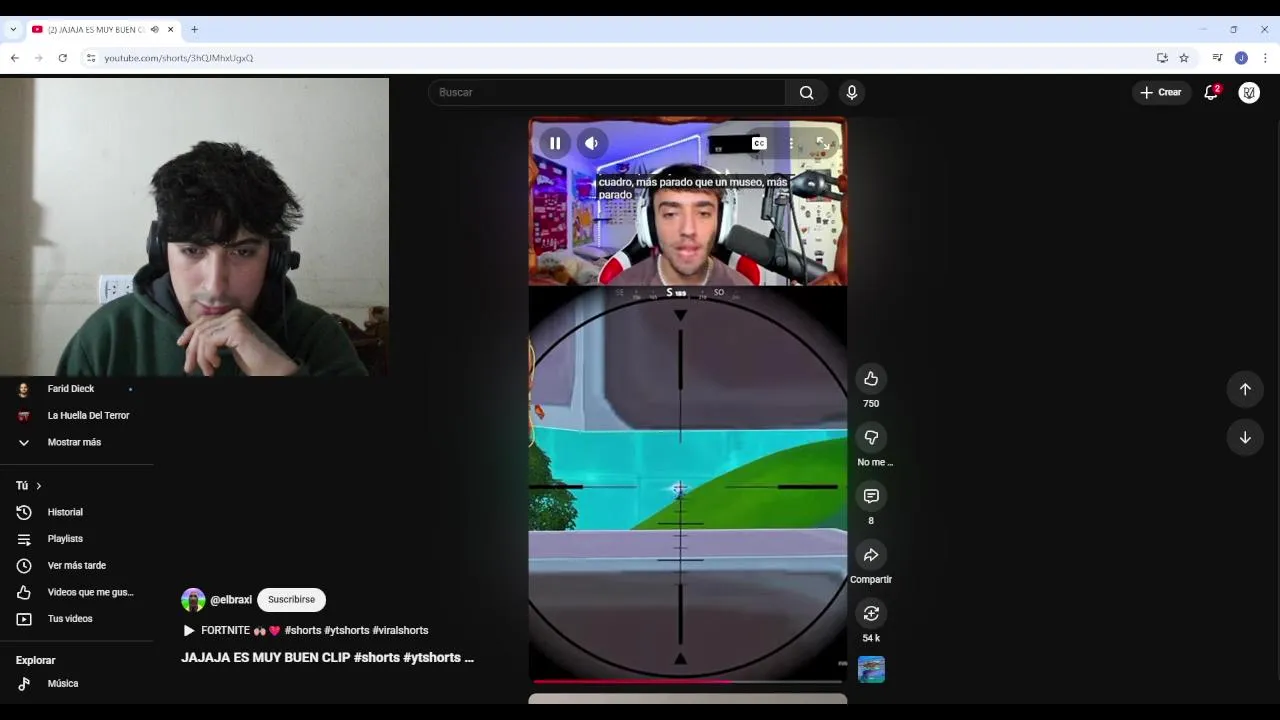Screen dimensions: 1280x720
Task: Reload the page with refresh icon
Action: [x=62, y=58]
